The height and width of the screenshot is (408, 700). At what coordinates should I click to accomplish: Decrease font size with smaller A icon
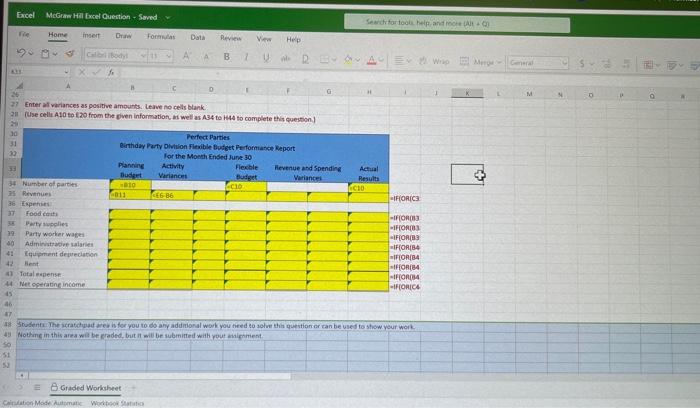(206, 57)
